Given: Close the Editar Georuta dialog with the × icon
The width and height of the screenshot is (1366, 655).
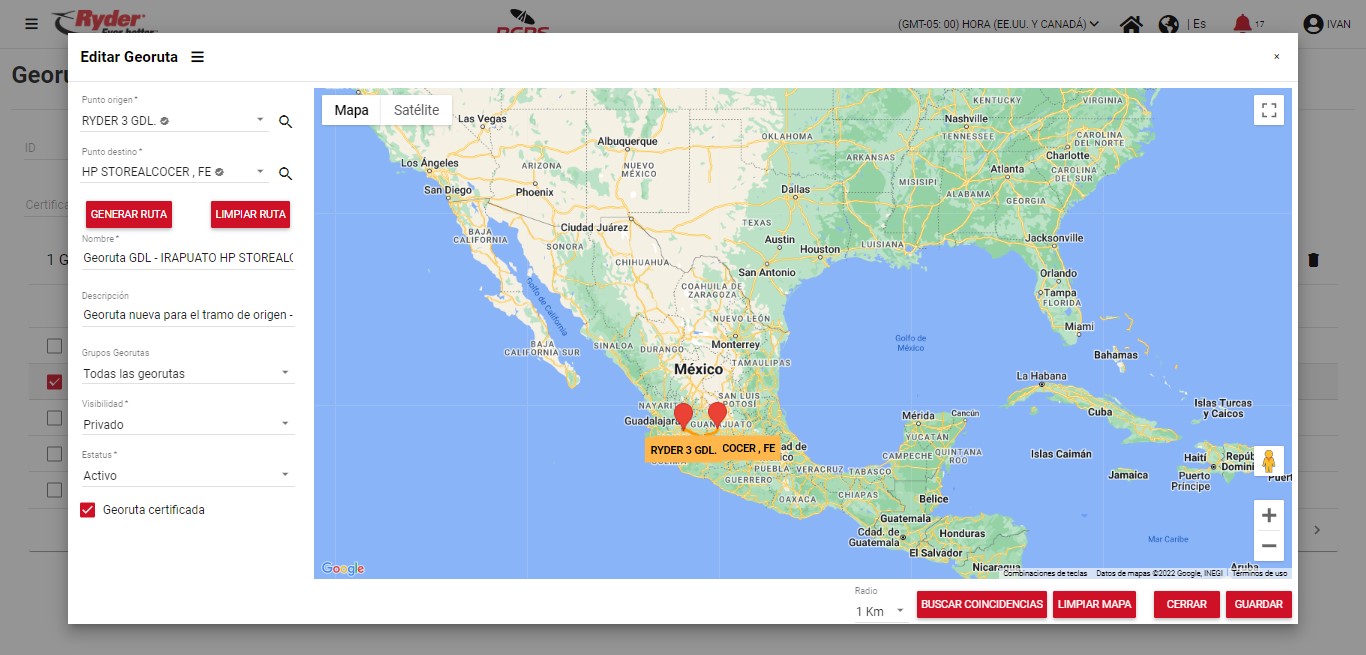Looking at the screenshot, I should (1276, 57).
